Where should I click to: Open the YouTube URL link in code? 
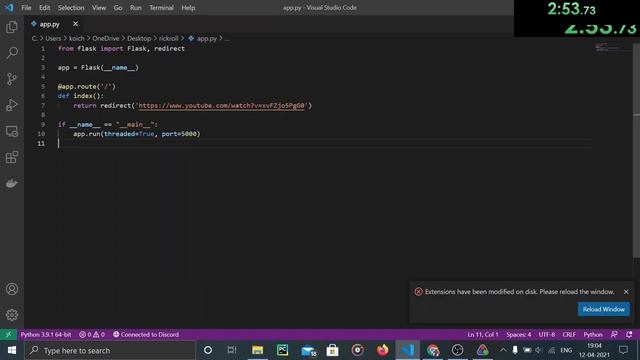click(x=221, y=105)
